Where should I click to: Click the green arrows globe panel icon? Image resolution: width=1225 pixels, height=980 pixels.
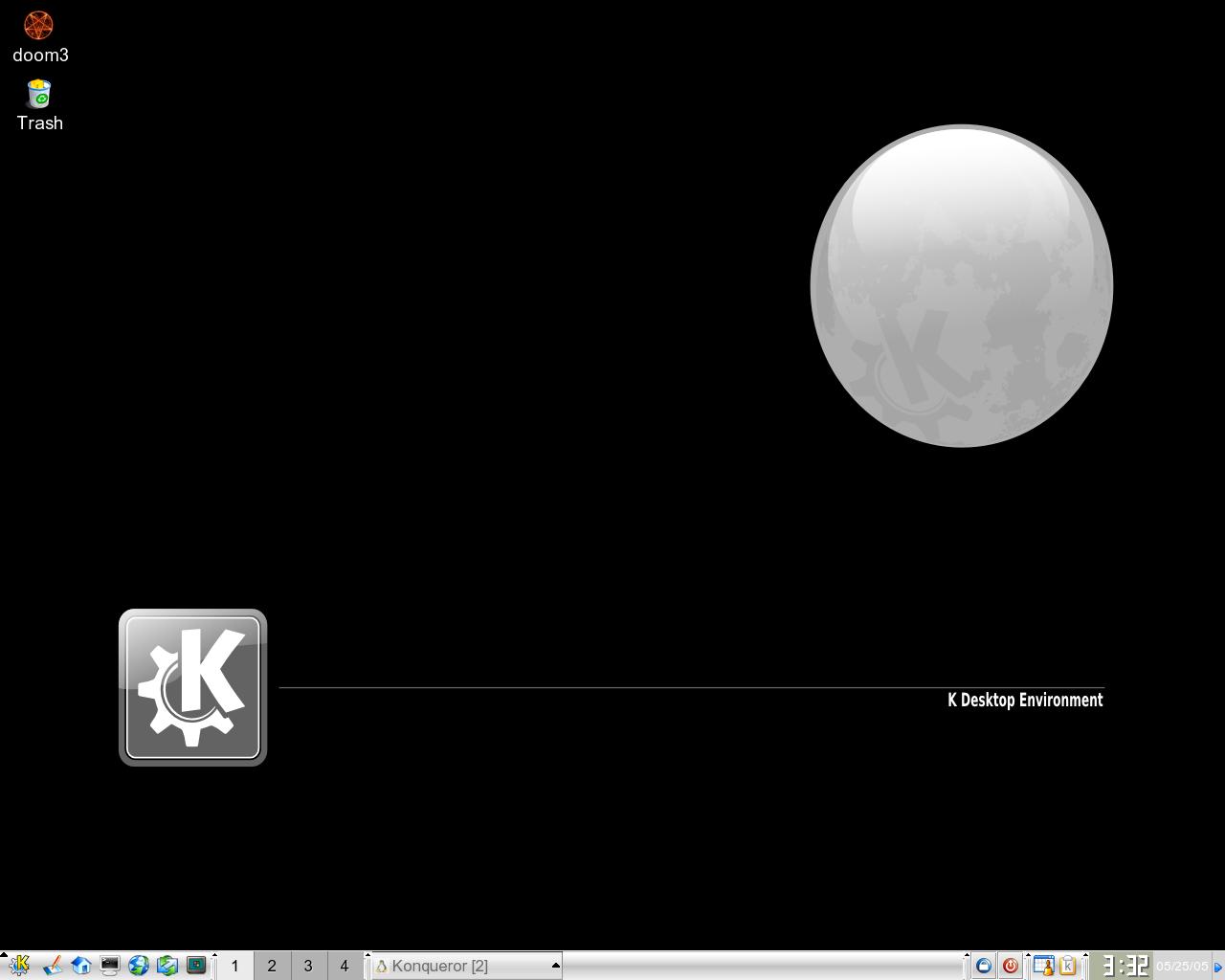pyautogui.click(x=167, y=966)
